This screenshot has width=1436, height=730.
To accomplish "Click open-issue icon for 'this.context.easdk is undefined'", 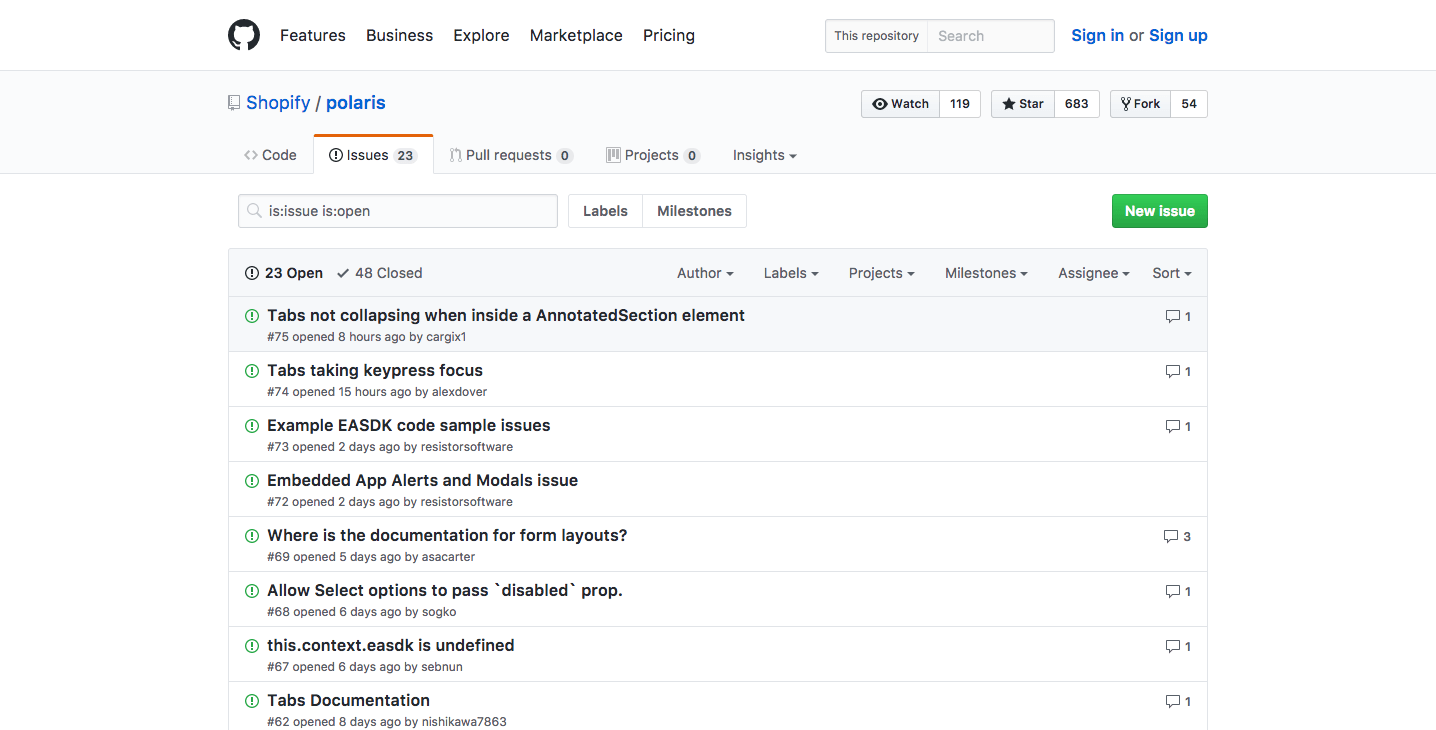I will (x=252, y=646).
